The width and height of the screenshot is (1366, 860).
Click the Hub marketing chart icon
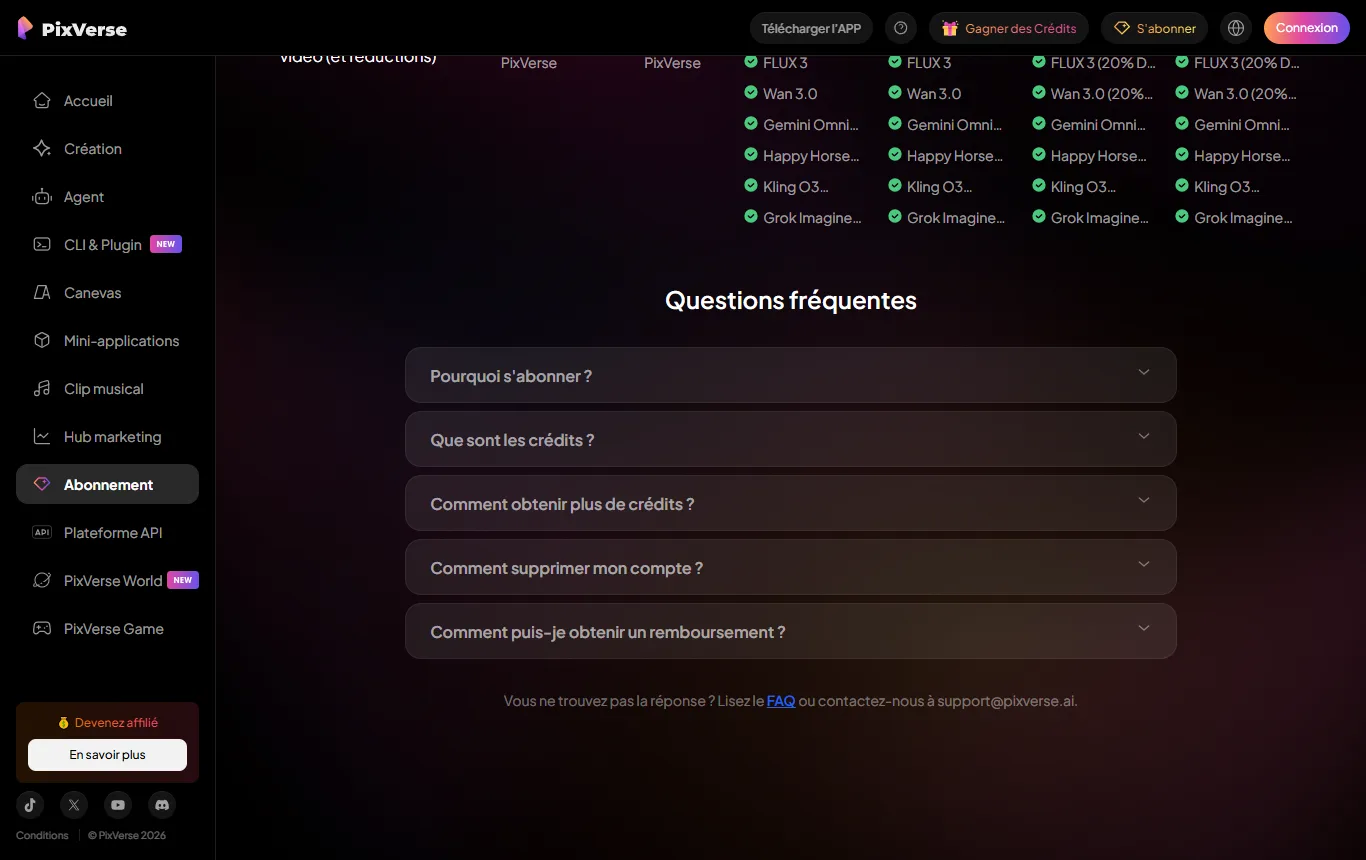click(x=42, y=437)
